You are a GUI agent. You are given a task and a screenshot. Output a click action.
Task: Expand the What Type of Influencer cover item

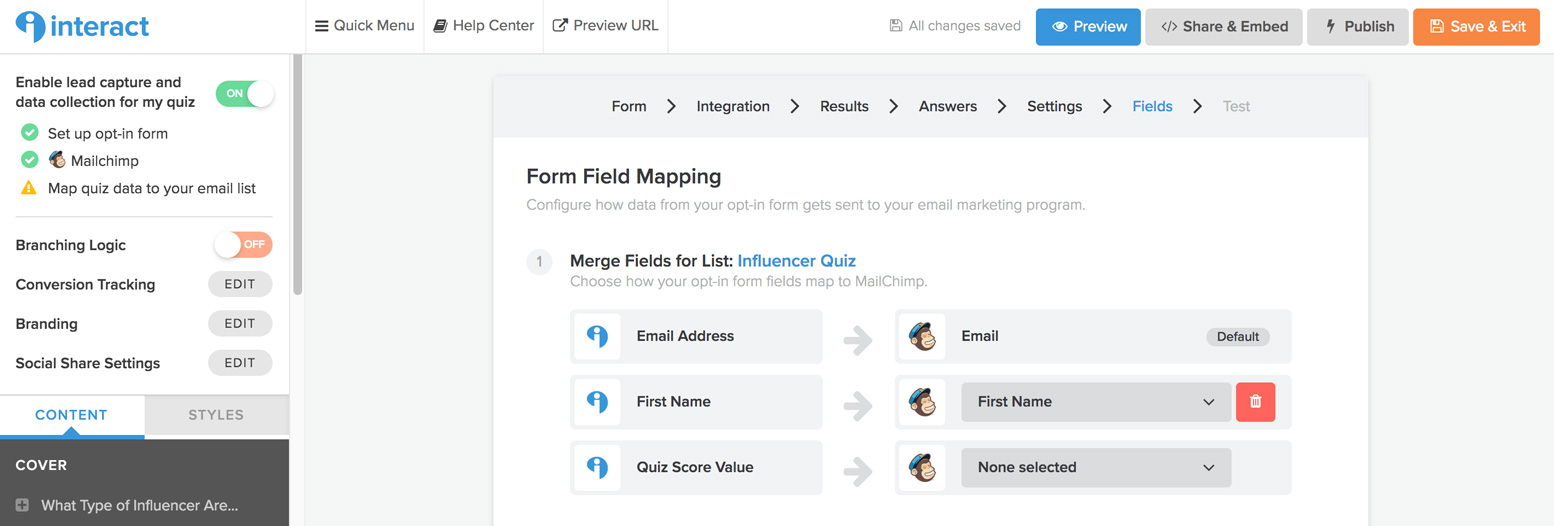pyautogui.click(x=22, y=505)
